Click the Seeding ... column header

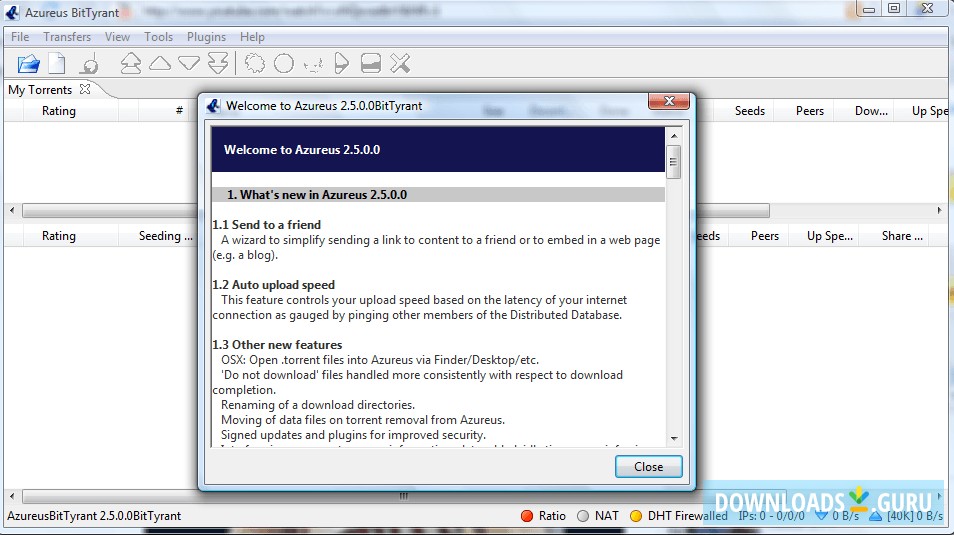[165, 236]
